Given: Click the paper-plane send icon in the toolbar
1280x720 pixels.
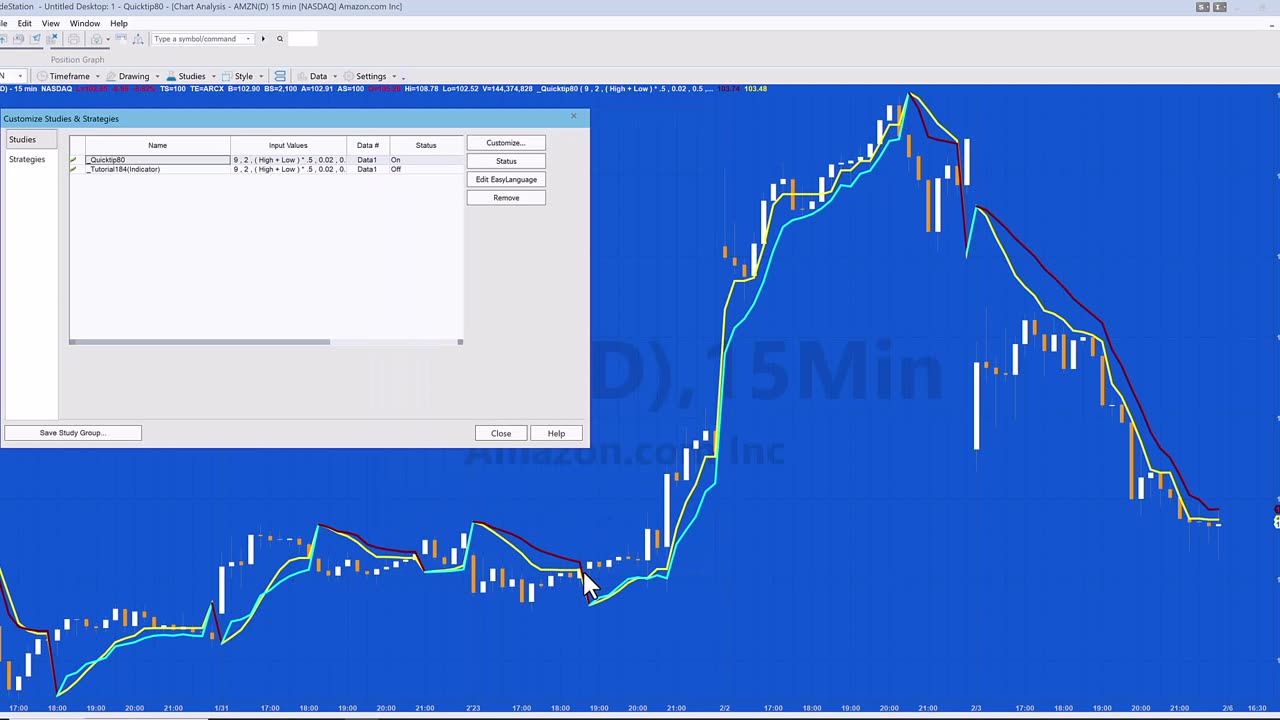Looking at the screenshot, I should pyautogui.click(x=36, y=39).
